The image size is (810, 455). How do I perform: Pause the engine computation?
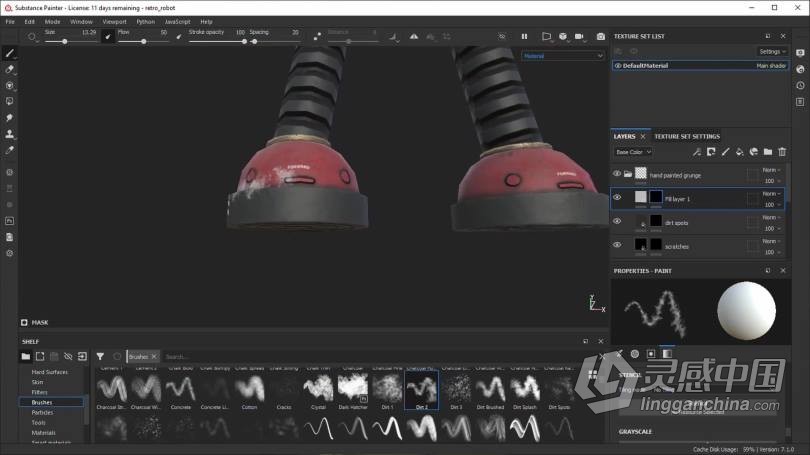pyautogui.click(x=524, y=37)
